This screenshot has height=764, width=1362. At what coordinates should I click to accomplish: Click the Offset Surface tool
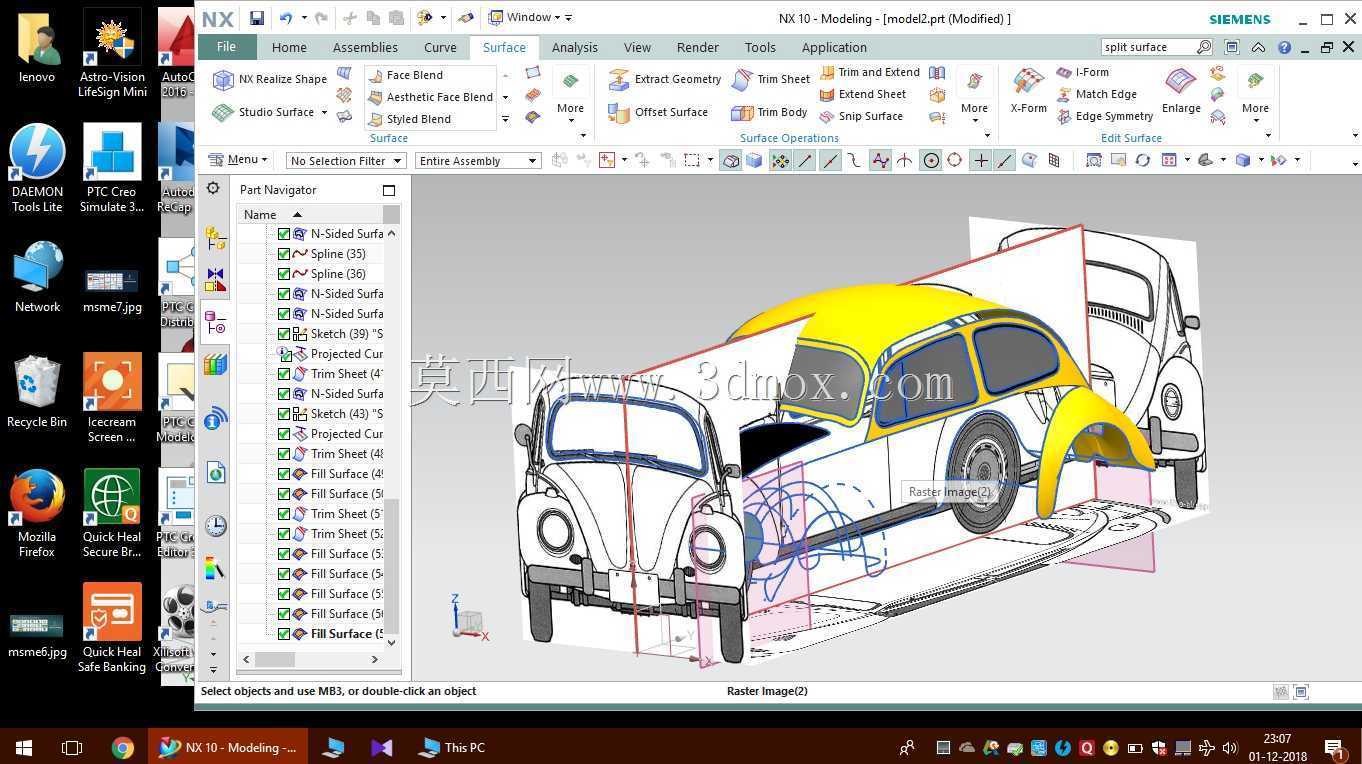658,112
